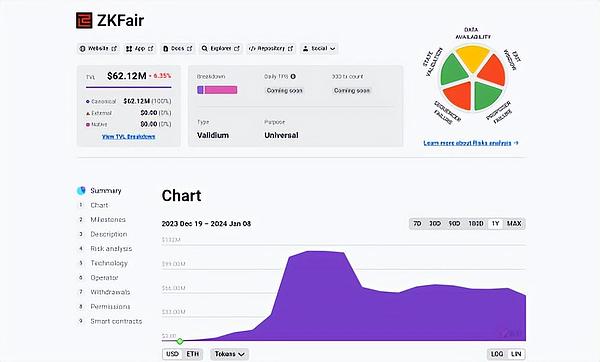The image size is (600, 362).
Task: Click the Summary sidebar icon
Action: click(x=81, y=191)
